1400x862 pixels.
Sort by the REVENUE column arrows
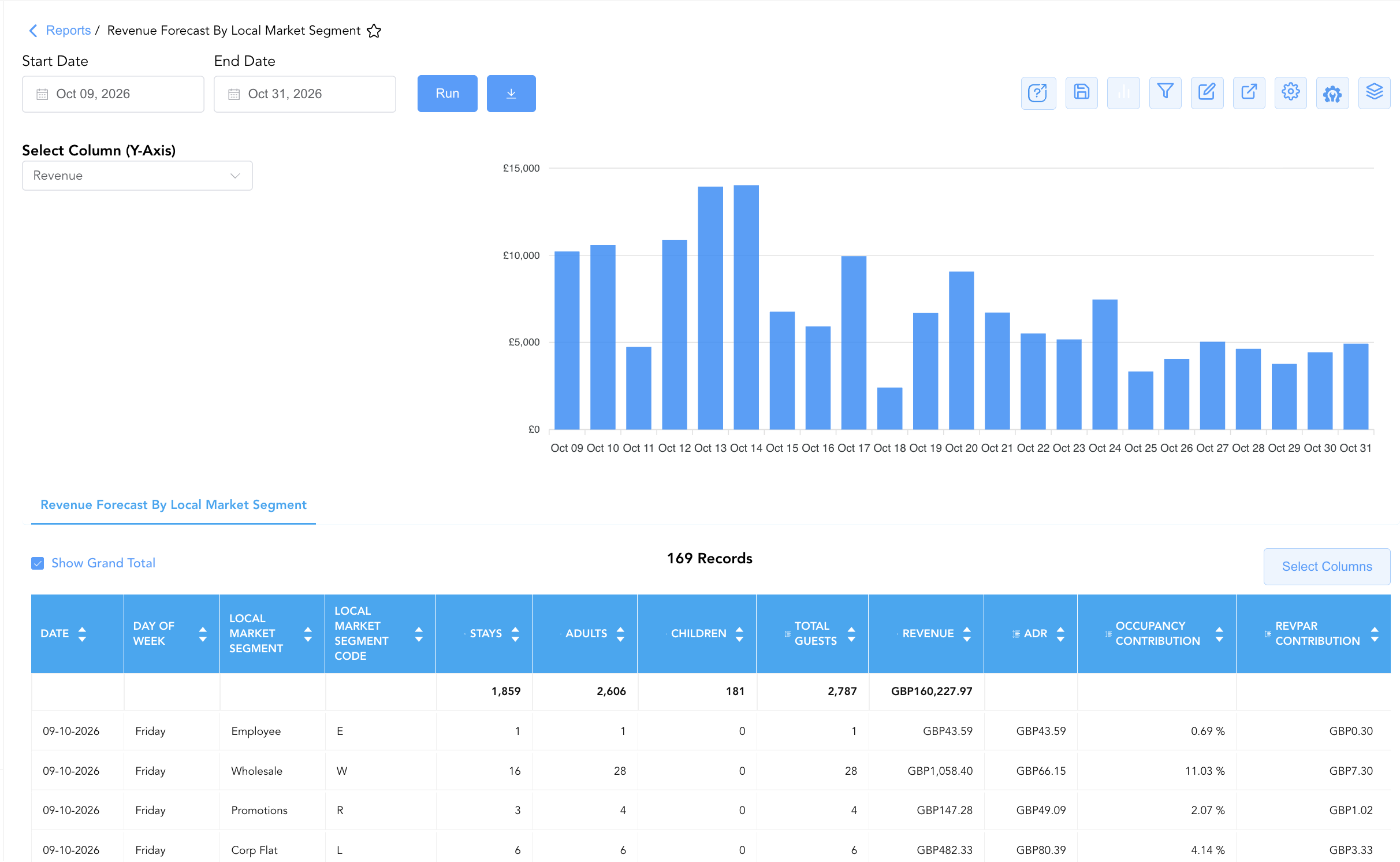(967, 634)
